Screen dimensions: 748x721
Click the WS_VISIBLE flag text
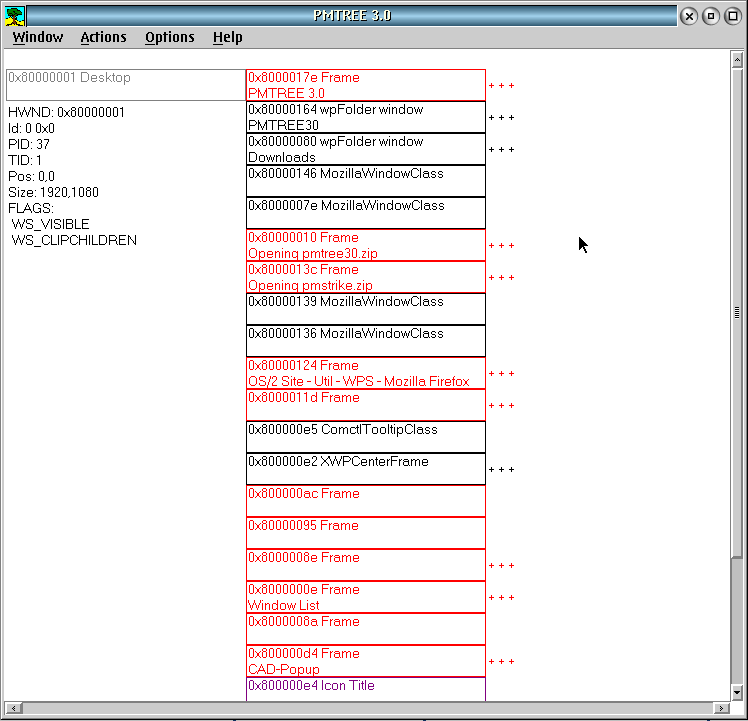pos(50,224)
